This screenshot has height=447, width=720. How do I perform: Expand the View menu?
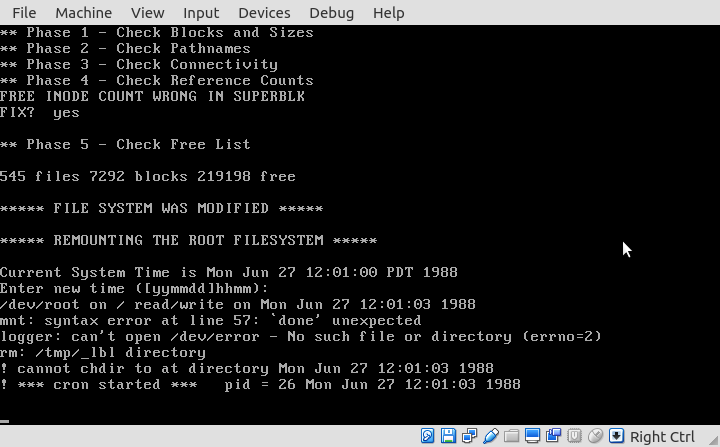[x=148, y=13]
